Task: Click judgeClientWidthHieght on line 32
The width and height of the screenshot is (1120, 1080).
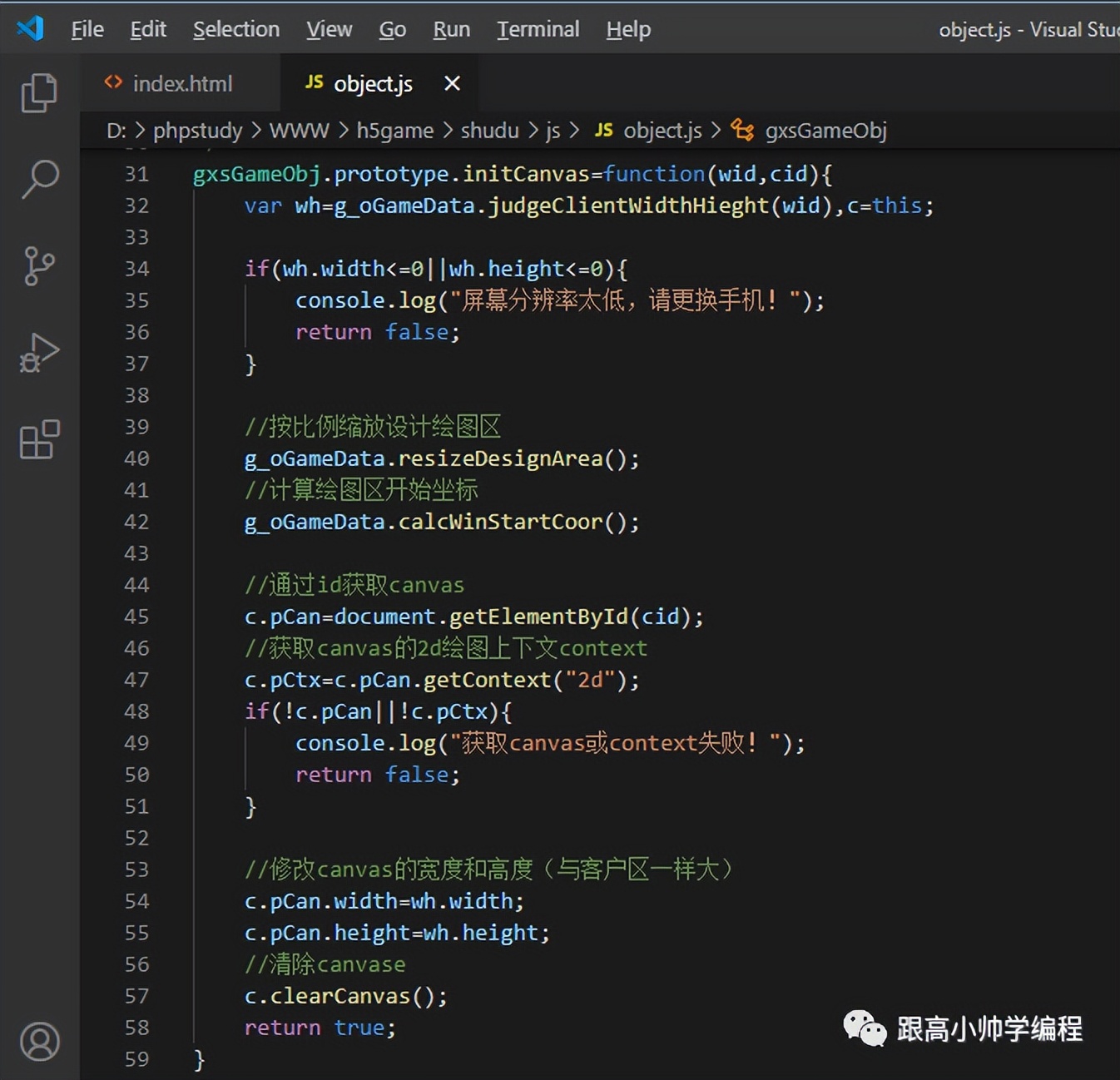Action: [628, 206]
